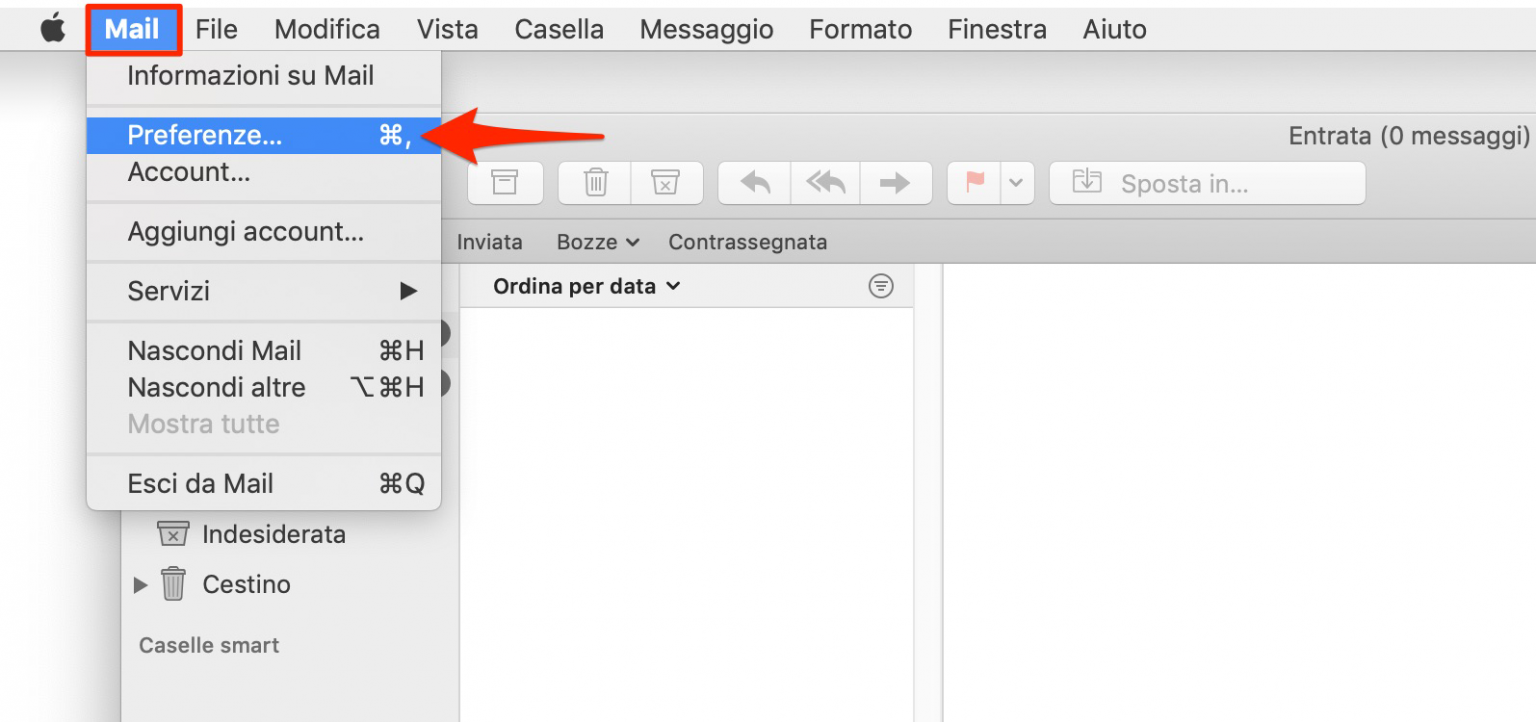Choose Aggiungi account… entry

click(264, 233)
